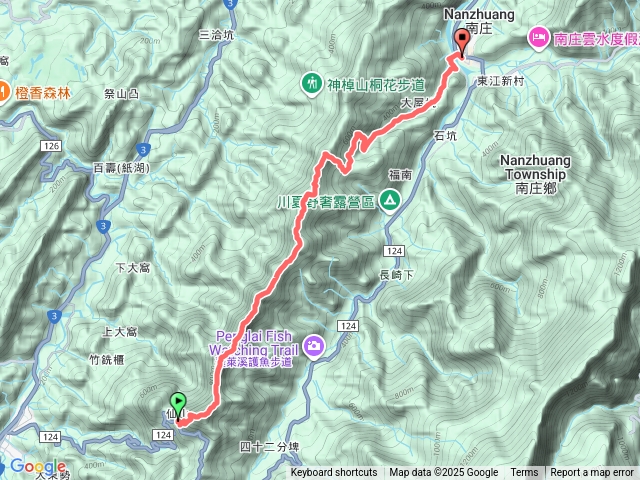Open the purple camera icon for Penglai Fish Watching Trail
Image resolution: width=640 pixels, height=480 pixels.
[313, 347]
